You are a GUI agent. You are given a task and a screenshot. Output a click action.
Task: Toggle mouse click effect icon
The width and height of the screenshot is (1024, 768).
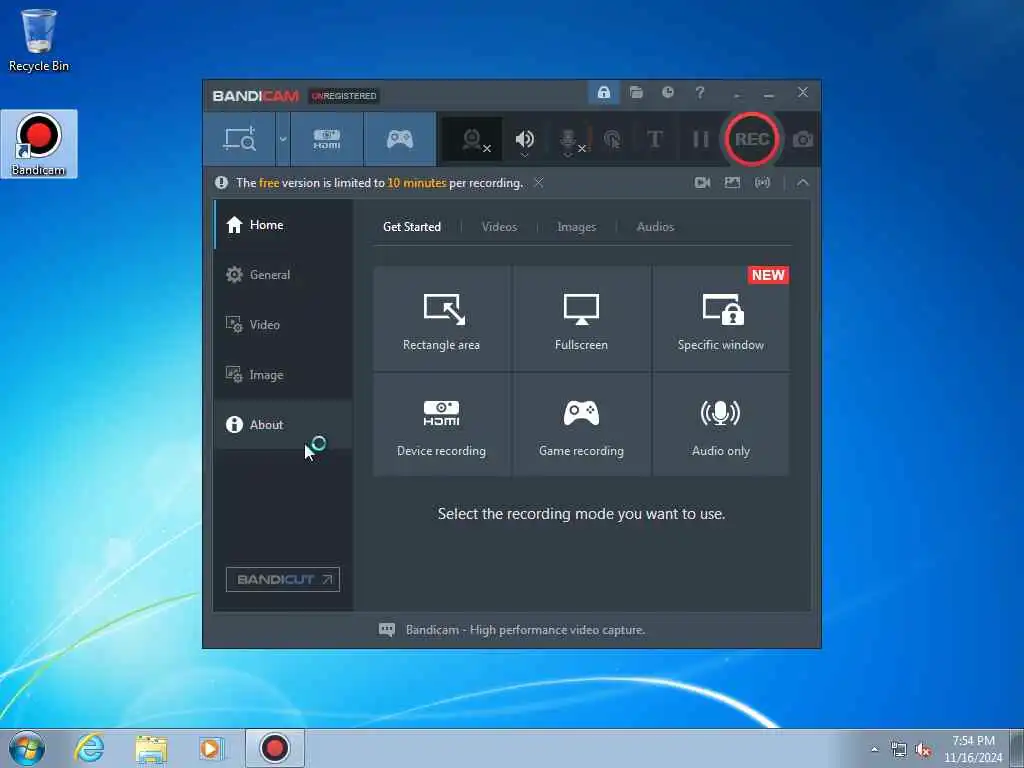point(613,139)
